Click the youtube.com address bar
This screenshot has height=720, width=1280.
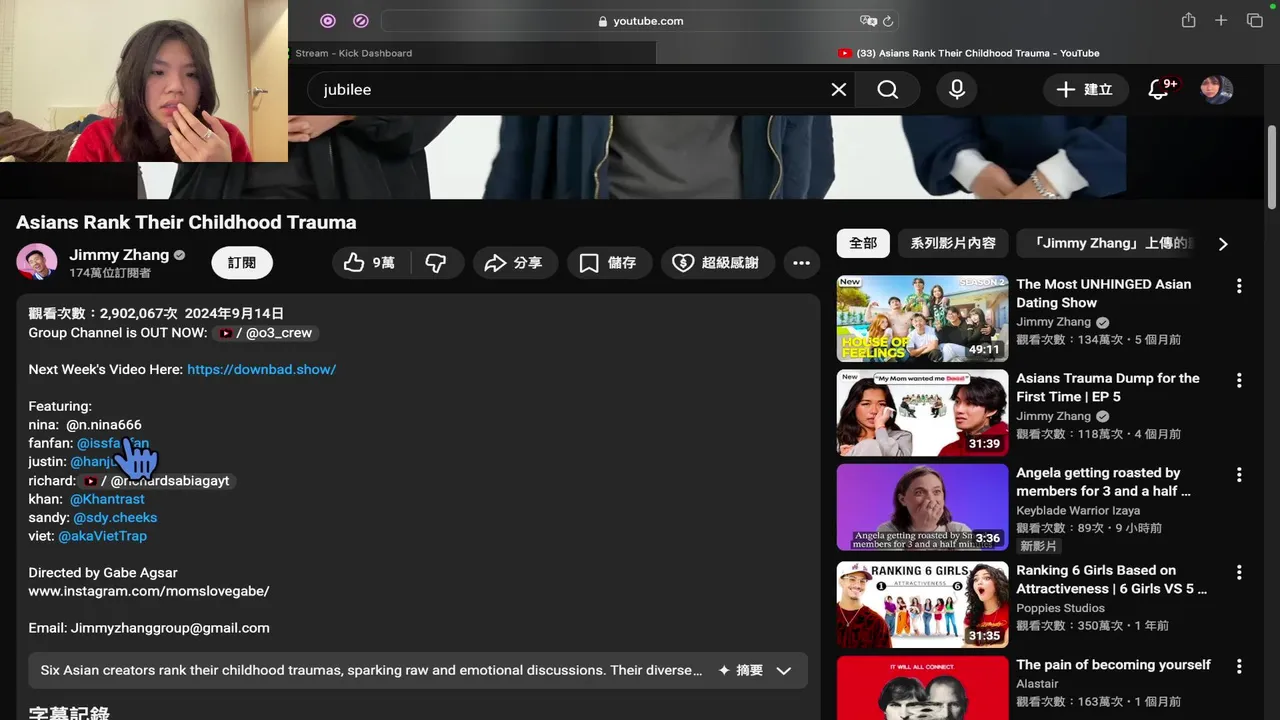click(640, 21)
